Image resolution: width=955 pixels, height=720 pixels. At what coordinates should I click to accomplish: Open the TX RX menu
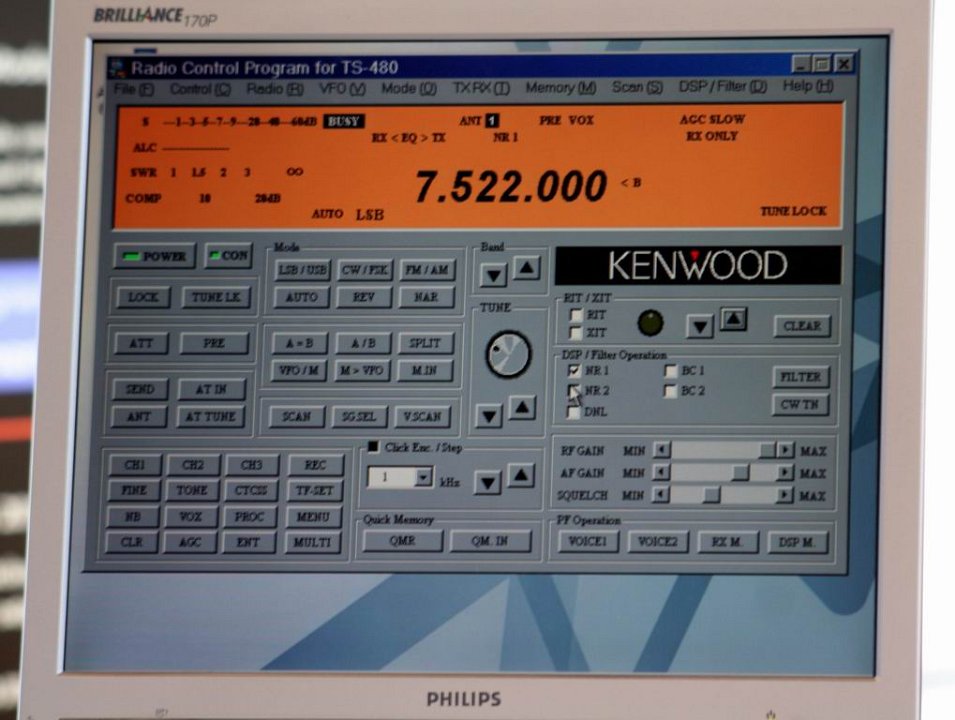click(481, 88)
